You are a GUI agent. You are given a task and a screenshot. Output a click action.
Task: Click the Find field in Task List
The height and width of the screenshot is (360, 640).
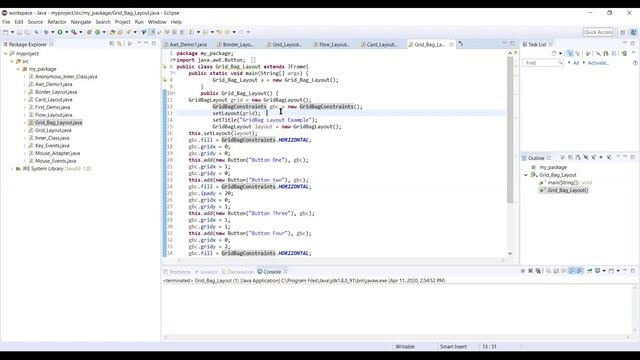(543, 63)
